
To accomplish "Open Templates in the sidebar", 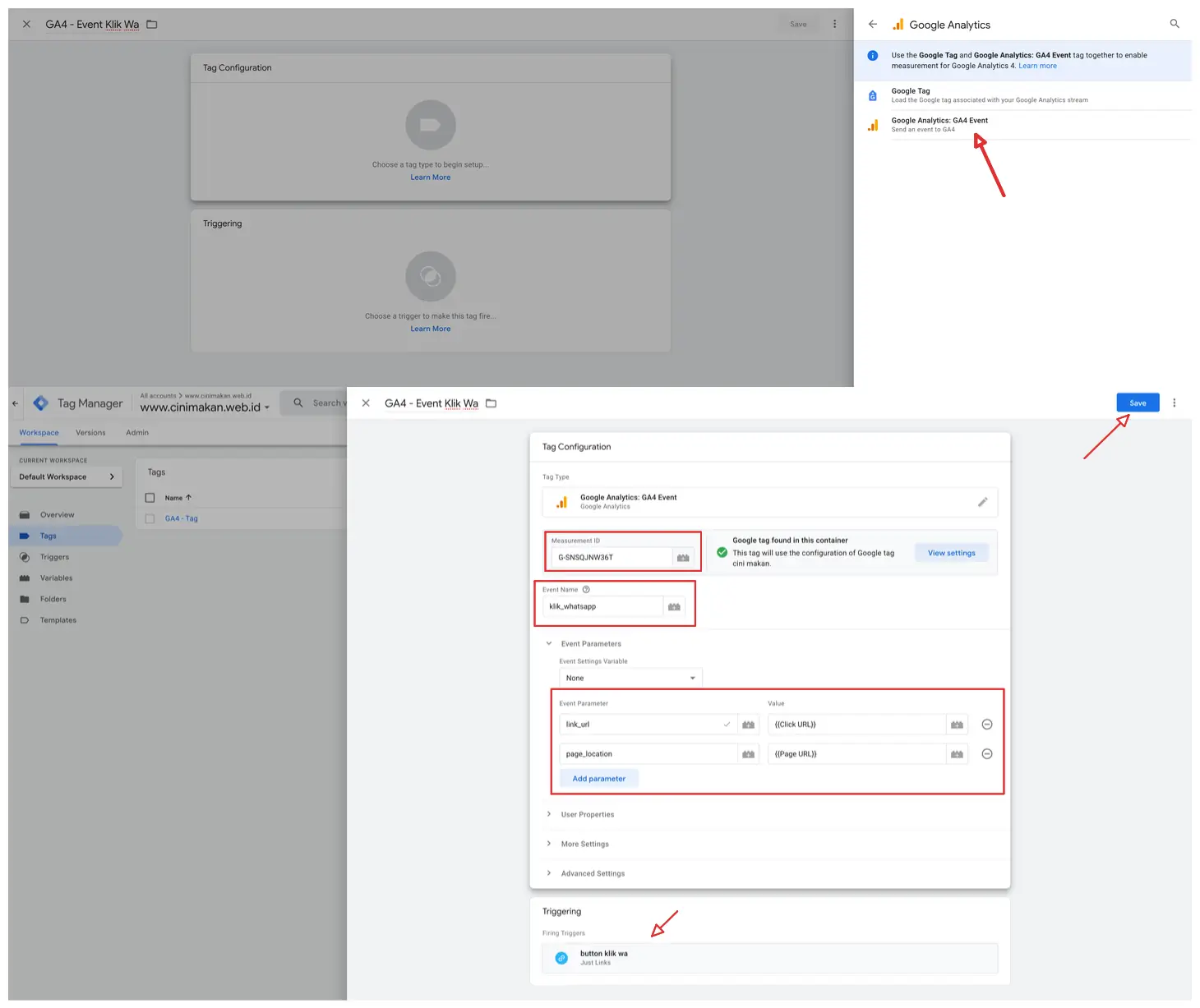I will coord(58,621).
